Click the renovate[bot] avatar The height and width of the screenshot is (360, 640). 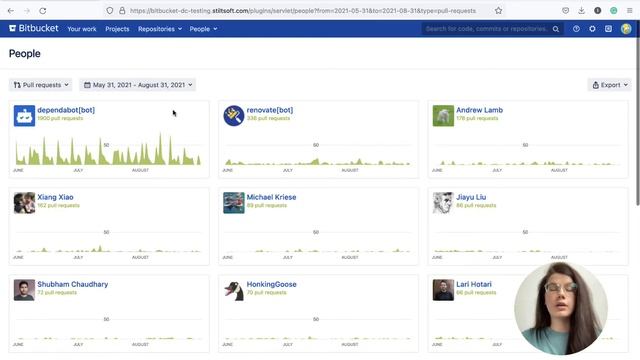[x=233, y=116]
